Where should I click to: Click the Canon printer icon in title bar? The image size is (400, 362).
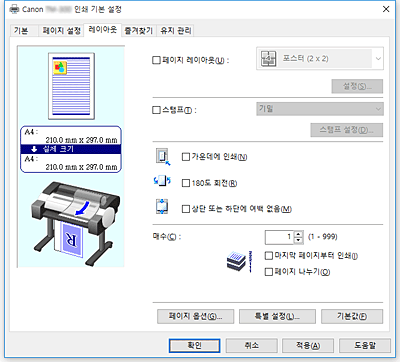[x=14, y=9]
